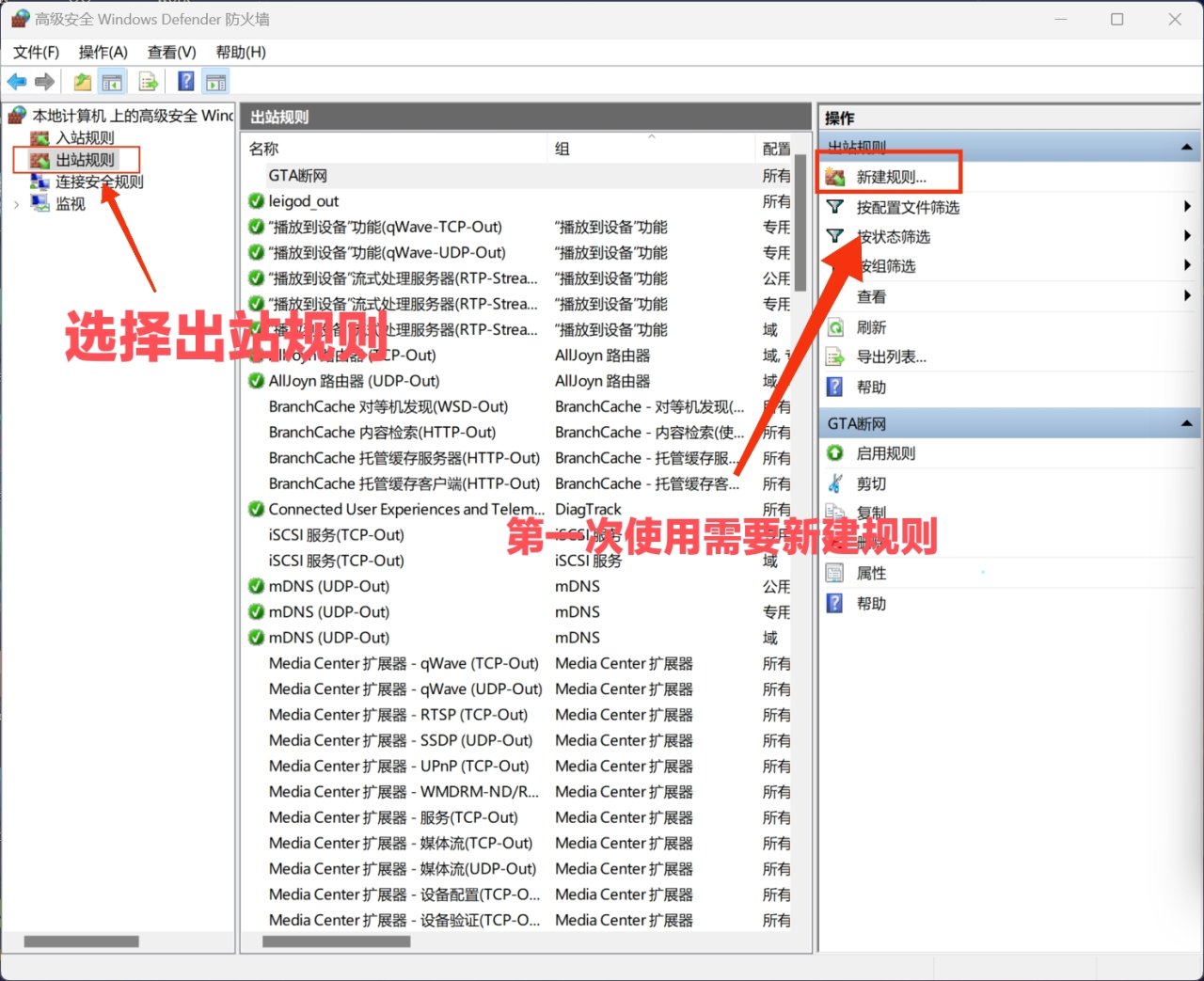This screenshot has width=1204, height=981.
Task: Select Media Center 扩展器 - 设备配置 rule
Action: (x=404, y=894)
